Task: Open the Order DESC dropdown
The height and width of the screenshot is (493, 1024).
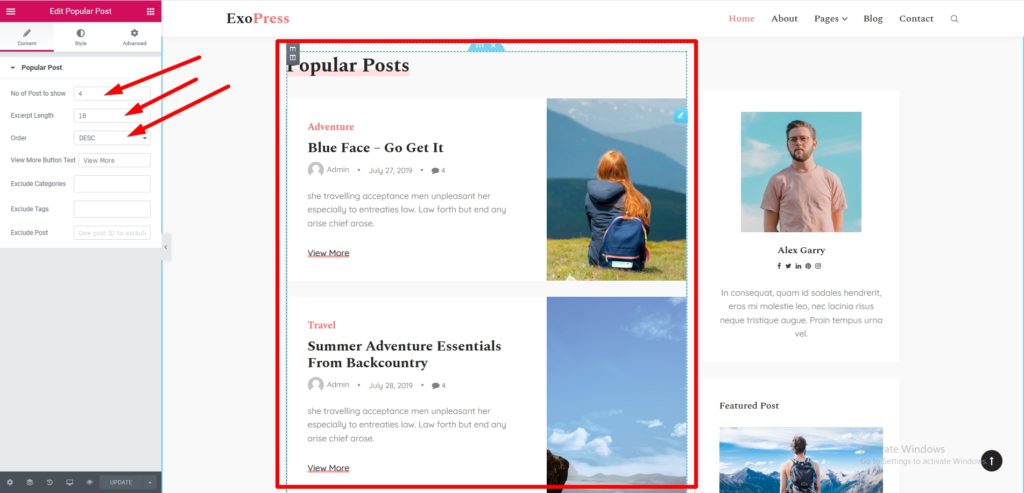Action: point(112,138)
